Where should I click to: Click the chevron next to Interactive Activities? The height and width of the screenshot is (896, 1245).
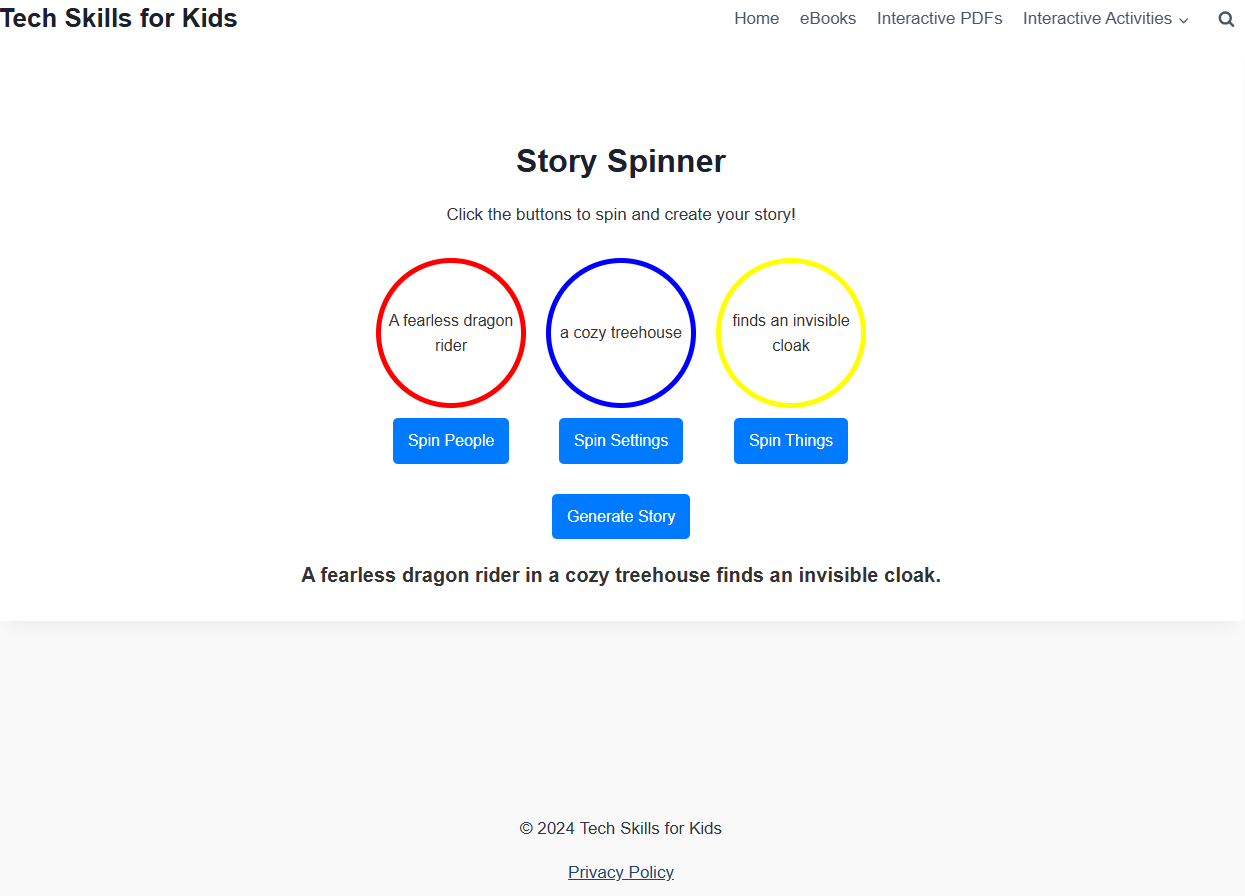1185,19
